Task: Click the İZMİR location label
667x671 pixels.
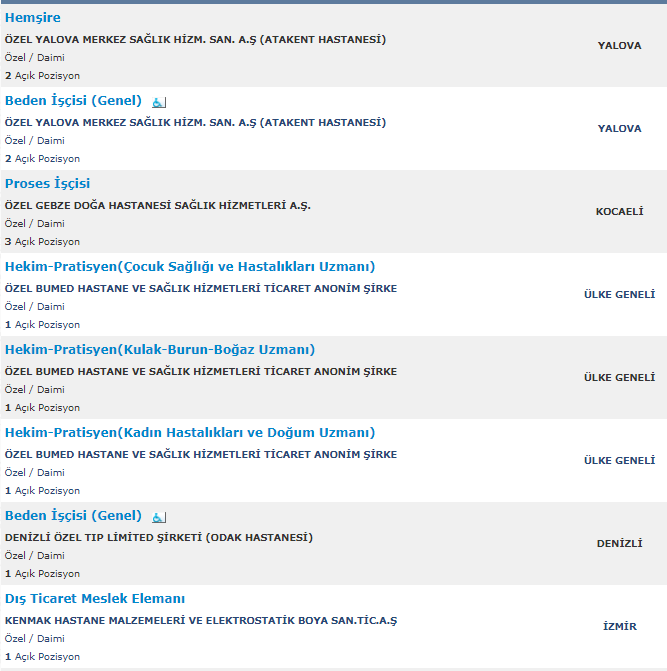Action: tap(620, 626)
